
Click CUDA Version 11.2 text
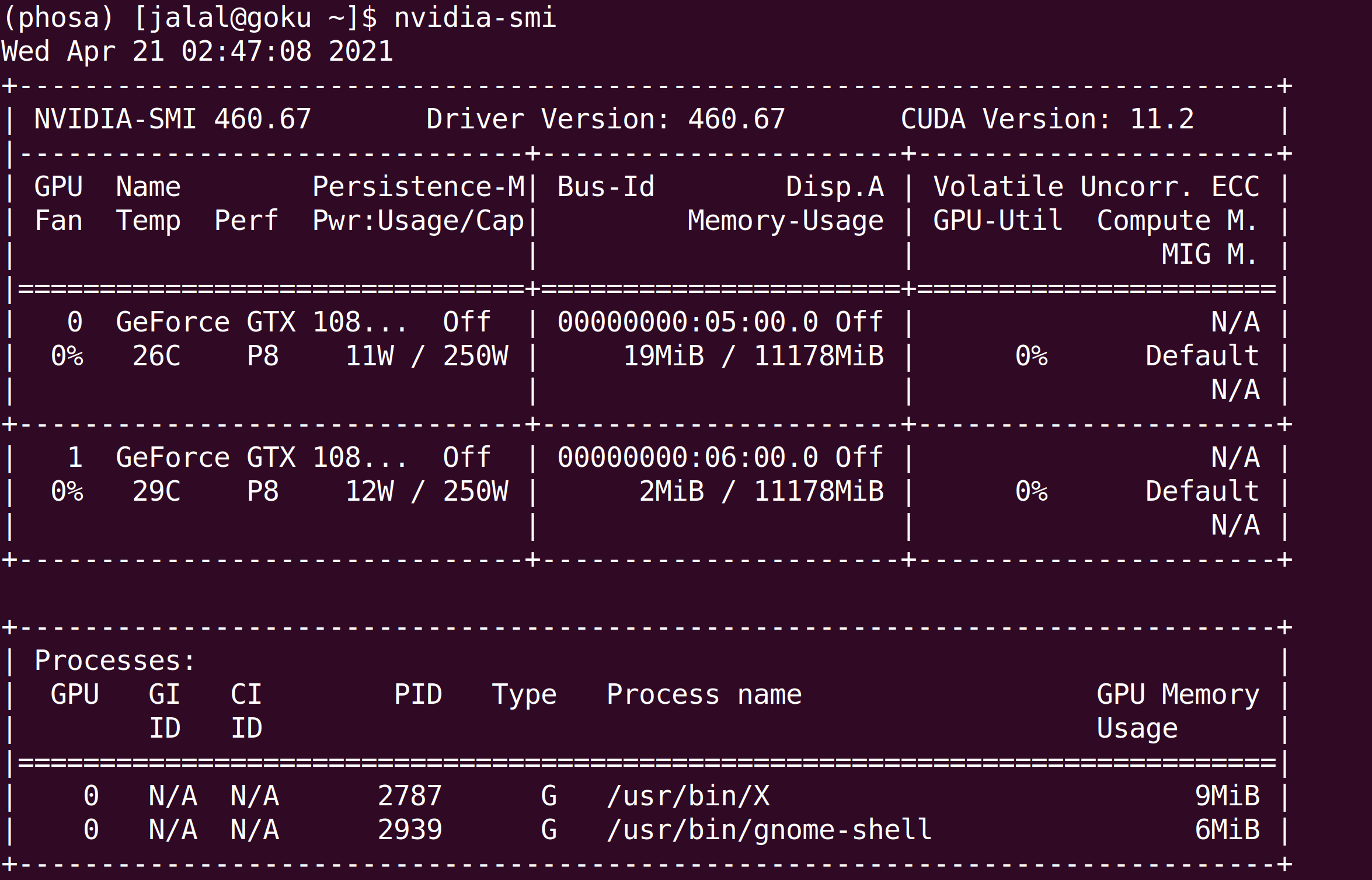(1047, 119)
